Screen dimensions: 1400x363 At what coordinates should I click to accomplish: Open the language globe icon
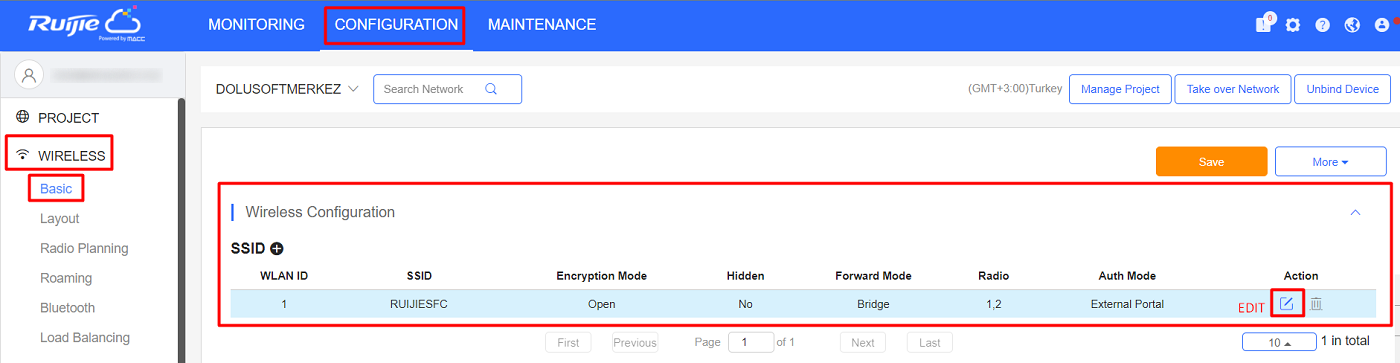click(1352, 25)
